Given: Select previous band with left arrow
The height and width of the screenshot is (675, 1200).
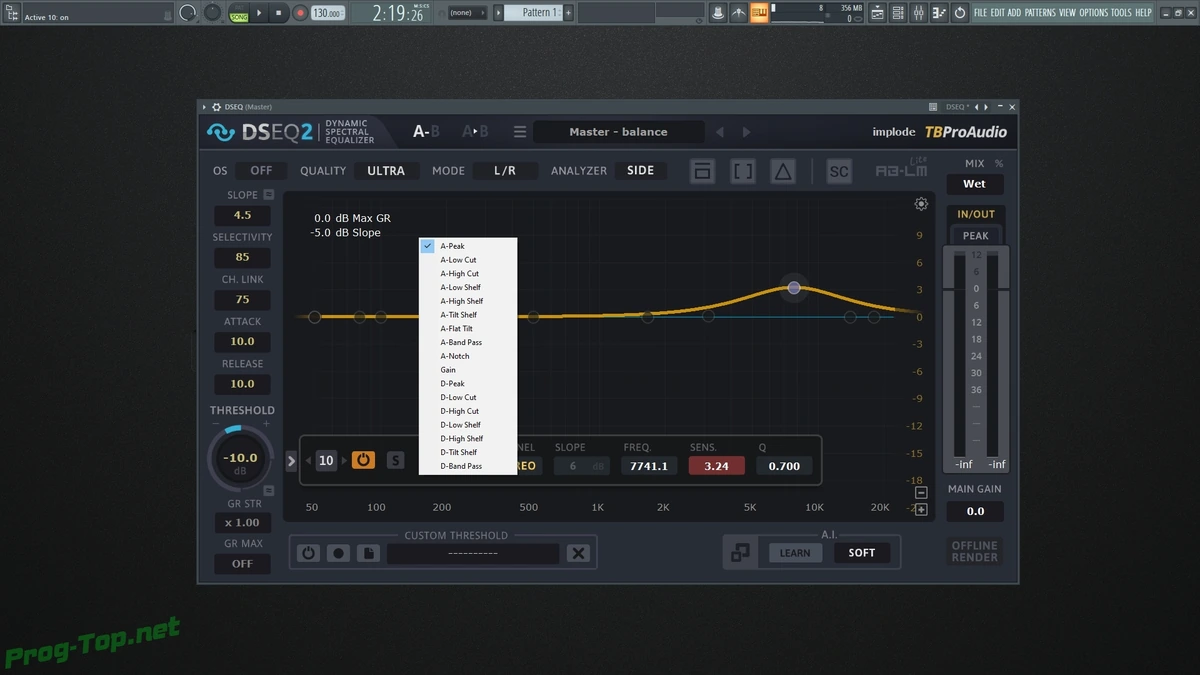Looking at the screenshot, I should click(309, 461).
